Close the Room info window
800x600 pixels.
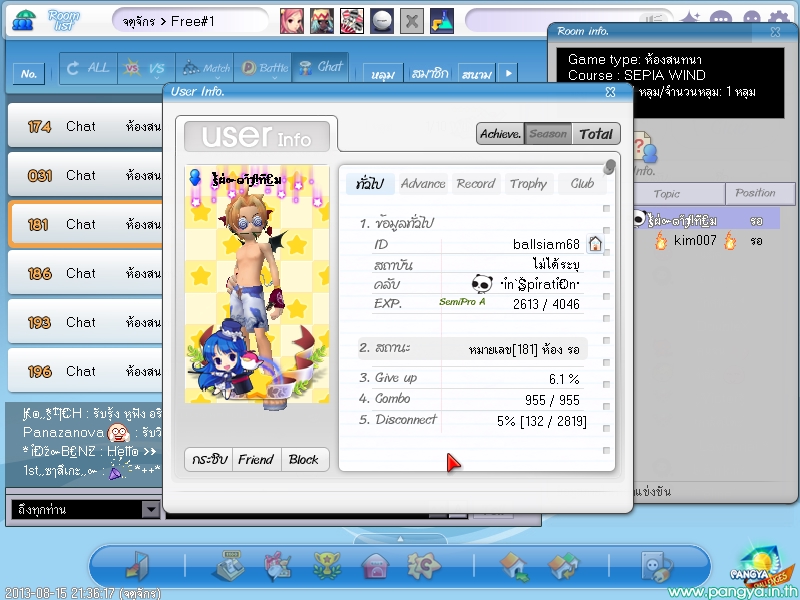click(x=776, y=32)
